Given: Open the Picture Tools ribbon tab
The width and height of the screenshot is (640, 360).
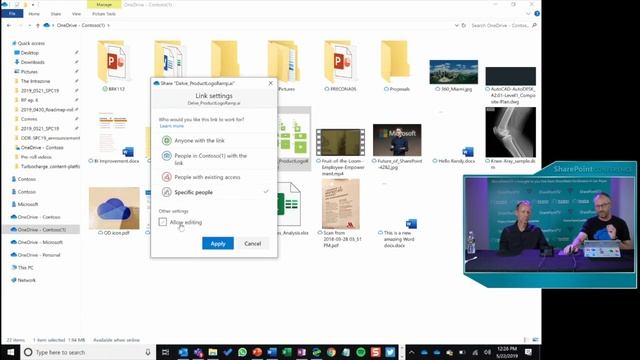Looking at the screenshot, I should (x=104, y=13).
